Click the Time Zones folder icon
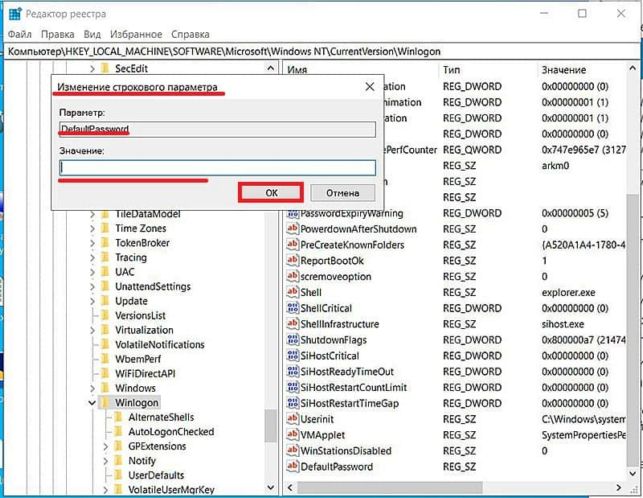Screen dimensions: 643x498 click(105, 228)
